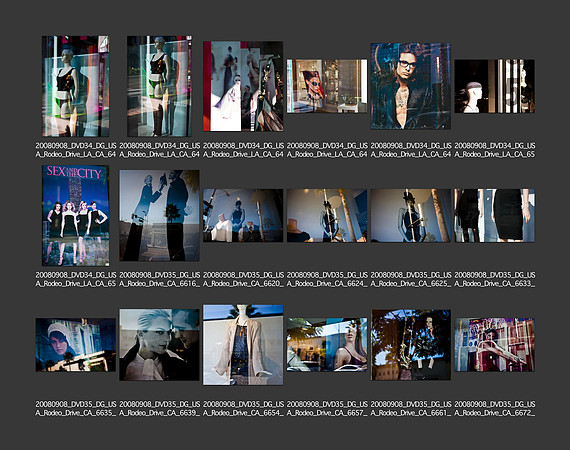Viewport: 570px width, 450px height.
Task: Select the fashion illustration thumbnail with red stripe
Action: 243,86
